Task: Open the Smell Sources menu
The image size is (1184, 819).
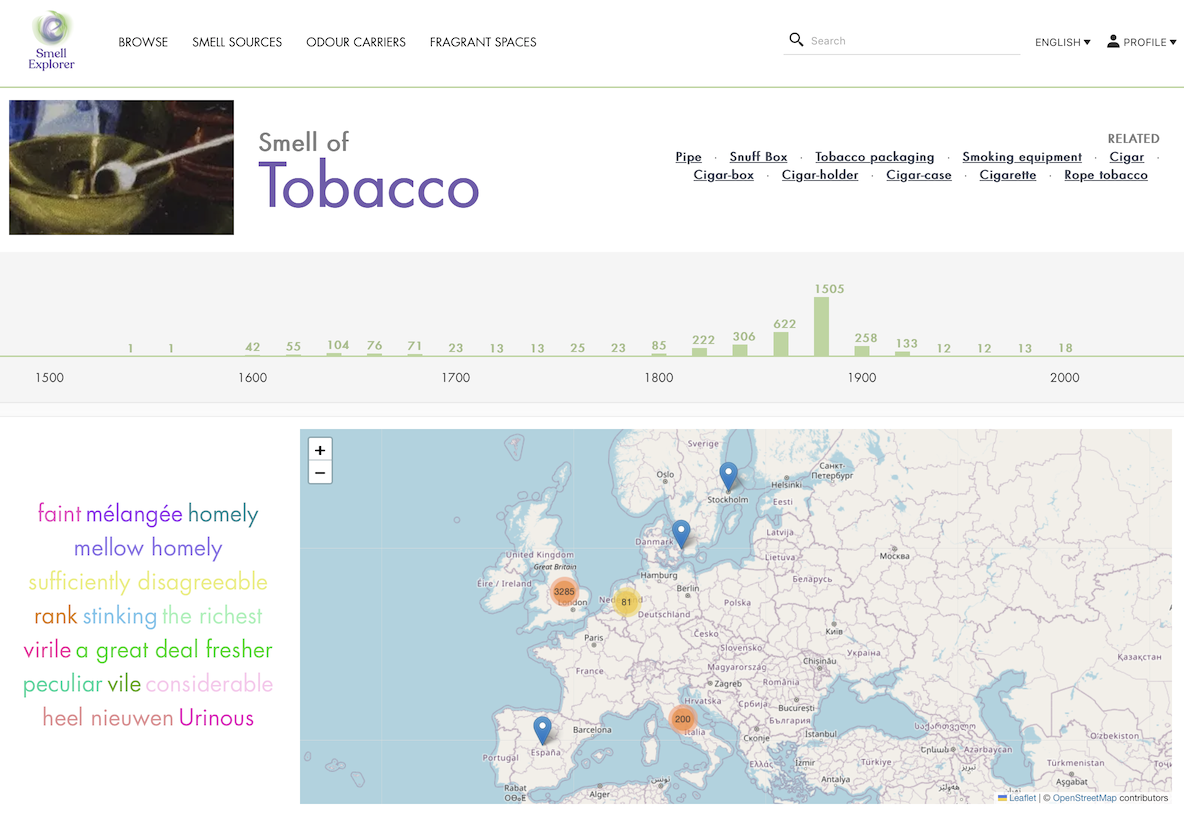Action: (237, 42)
